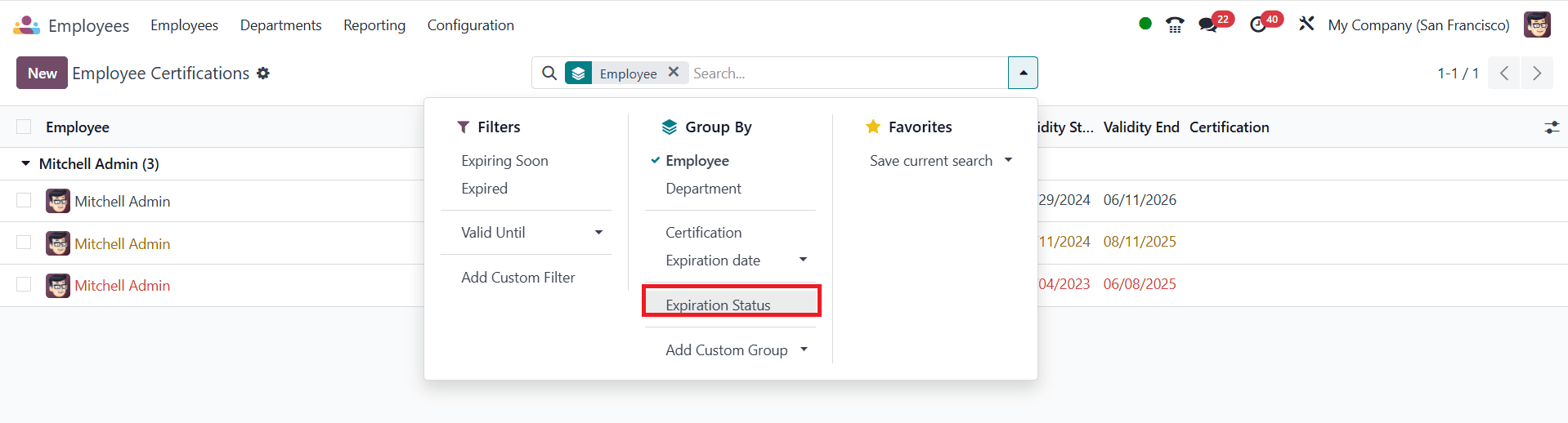This screenshot has width=1568, height=423.
Task: Remove the Employee search facet
Action: (674, 72)
